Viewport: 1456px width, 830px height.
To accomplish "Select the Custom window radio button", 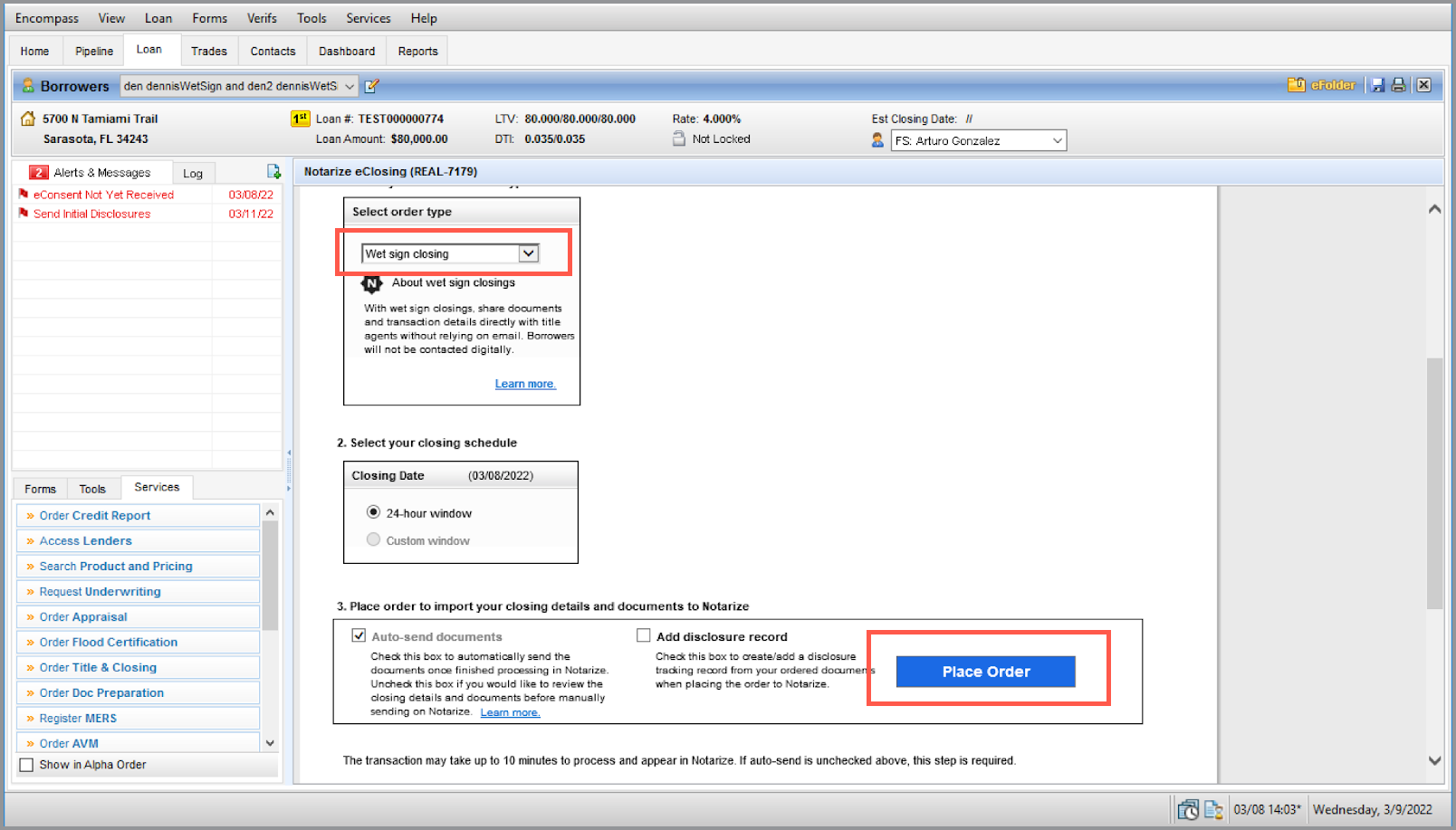I will tap(373, 539).
